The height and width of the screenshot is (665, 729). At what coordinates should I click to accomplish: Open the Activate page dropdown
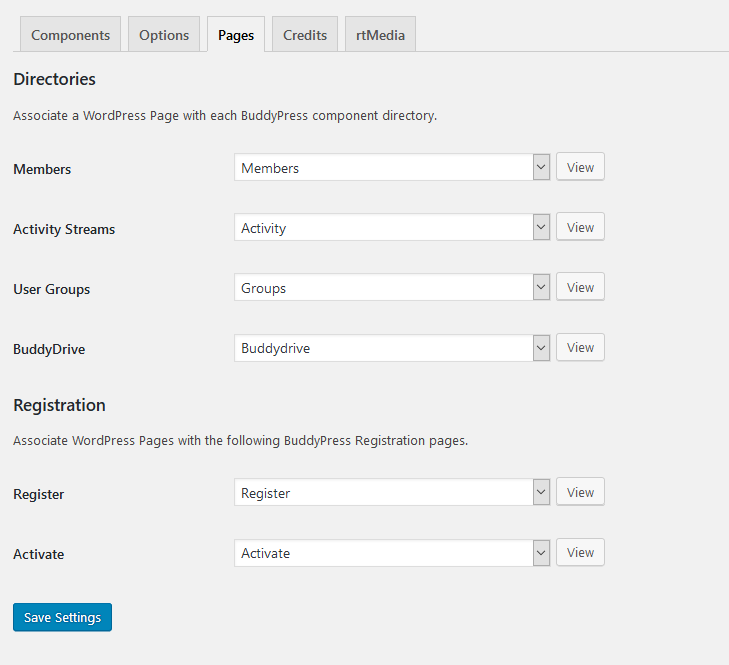point(392,553)
